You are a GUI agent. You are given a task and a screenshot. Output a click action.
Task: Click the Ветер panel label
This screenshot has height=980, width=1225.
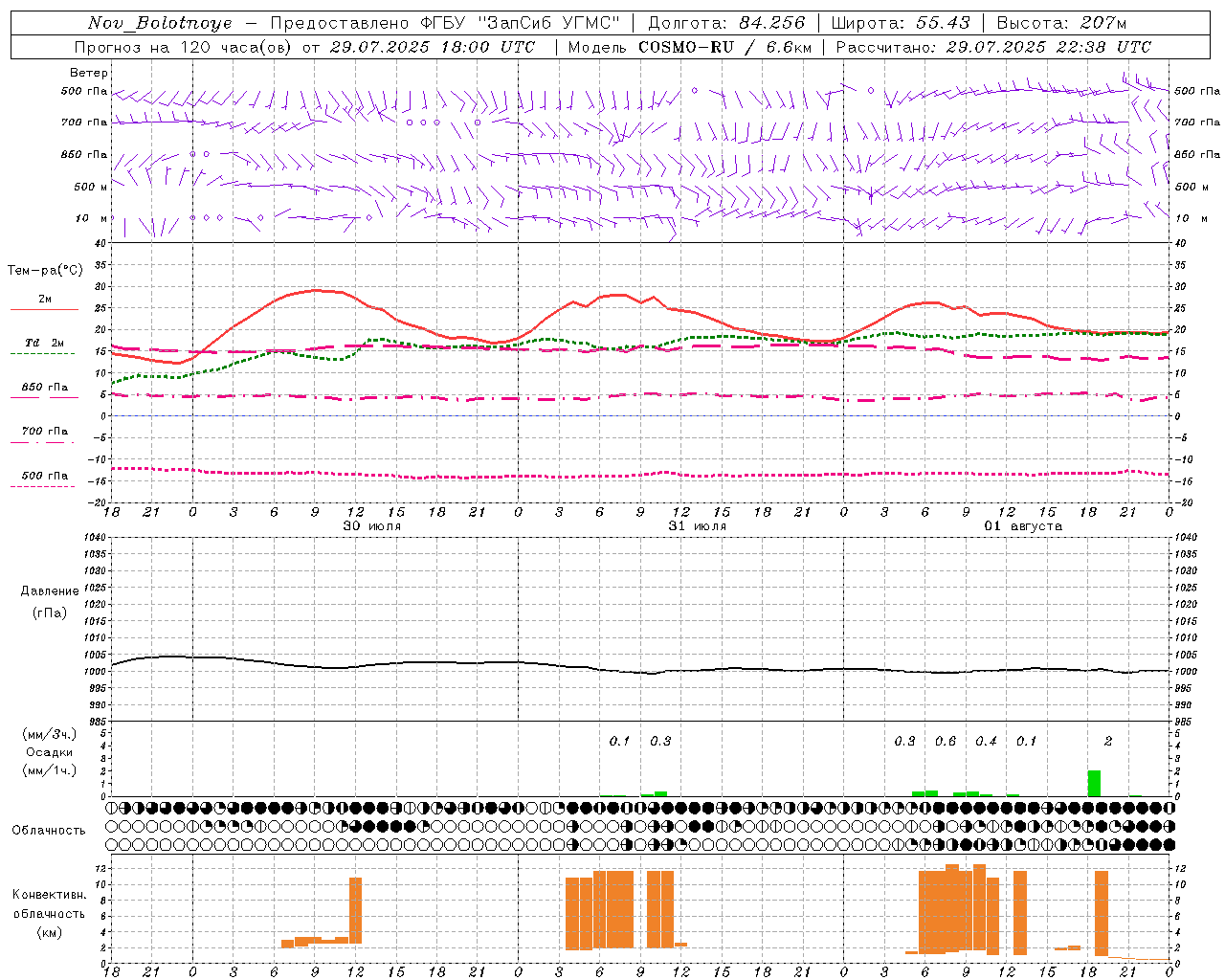pyautogui.click(x=89, y=73)
